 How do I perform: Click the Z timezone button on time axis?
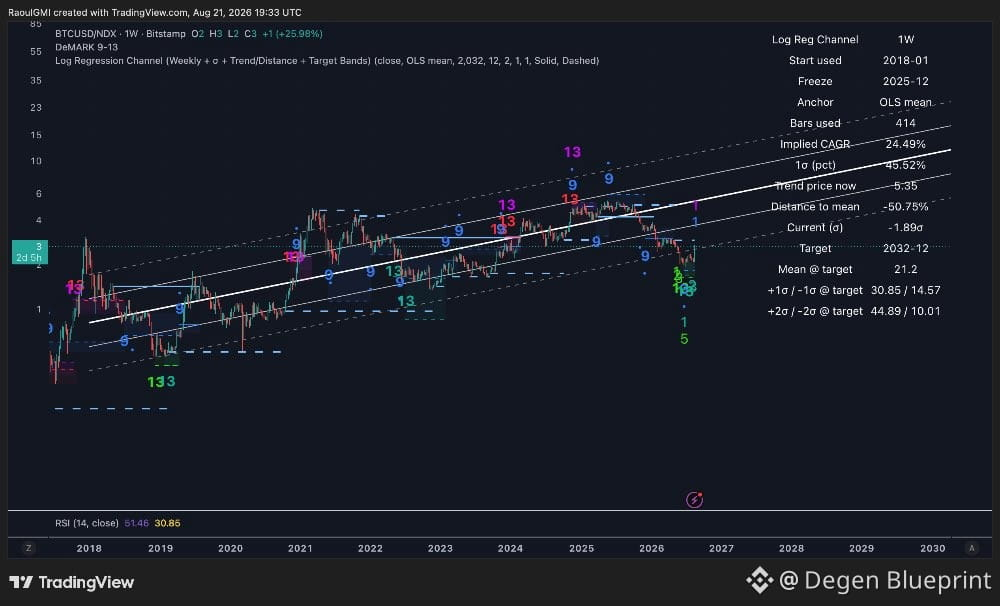[28, 548]
